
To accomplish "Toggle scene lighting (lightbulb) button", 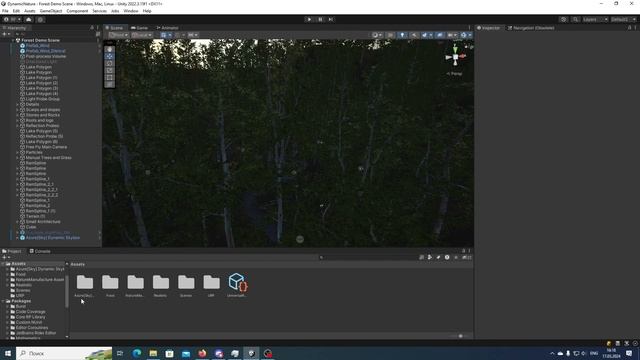I will click(402, 35).
